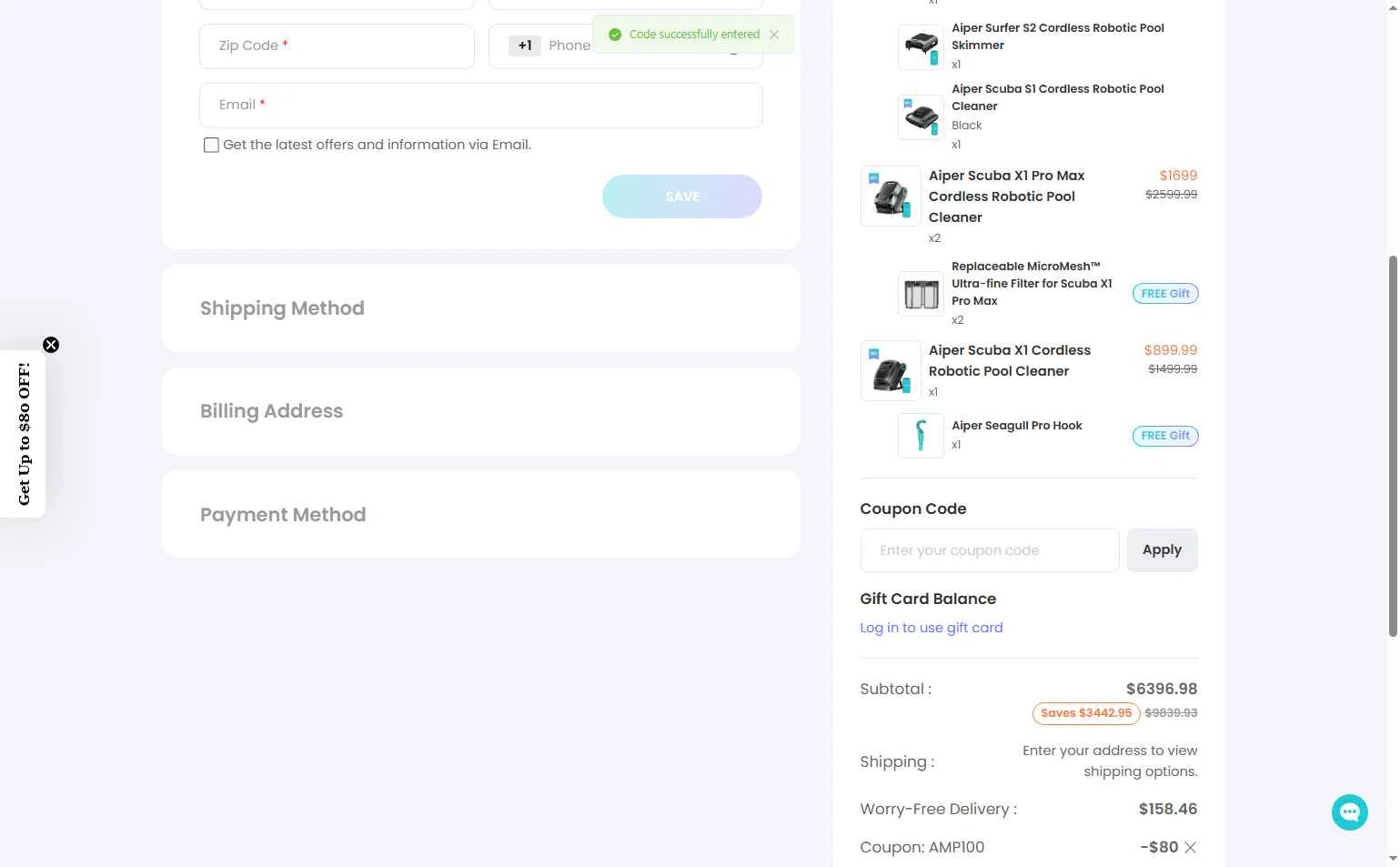
Task: Open the 'Get Up to $80 OFF' side tab
Action: tap(24, 434)
